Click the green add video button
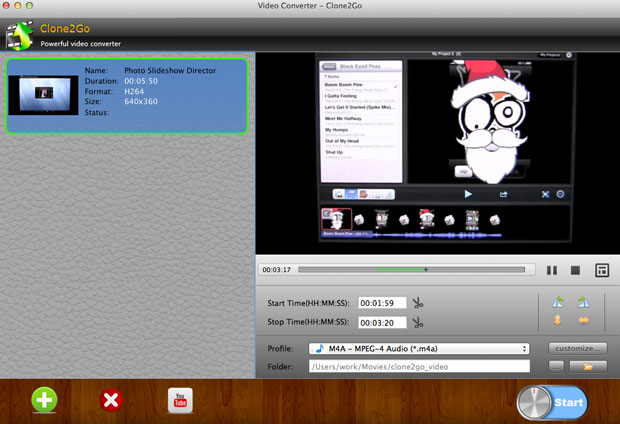Image resolution: width=620 pixels, height=424 pixels. pyautogui.click(x=44, y=401)
